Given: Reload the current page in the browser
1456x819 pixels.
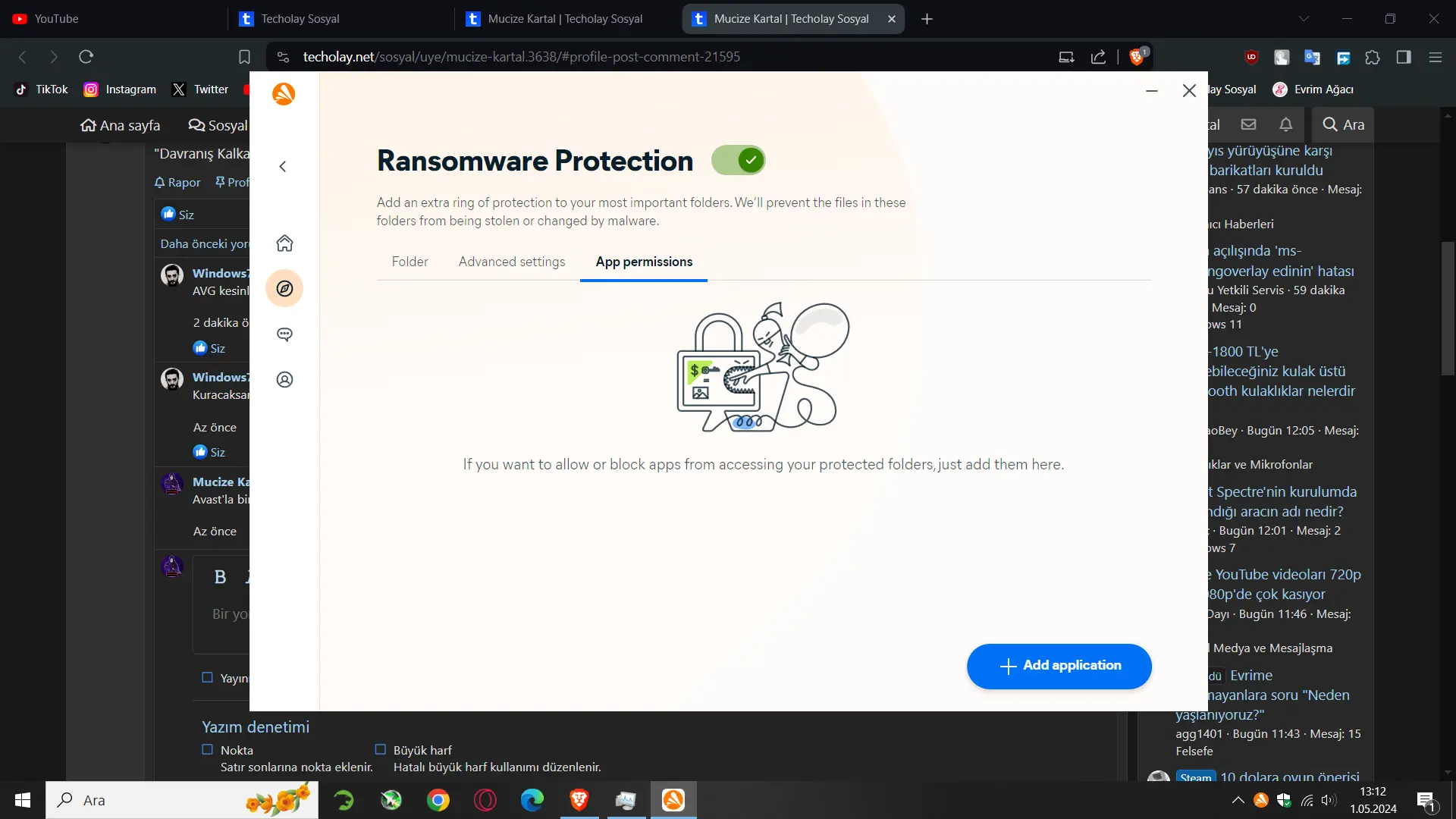Looking at the screenshot, I should [86, 57].
